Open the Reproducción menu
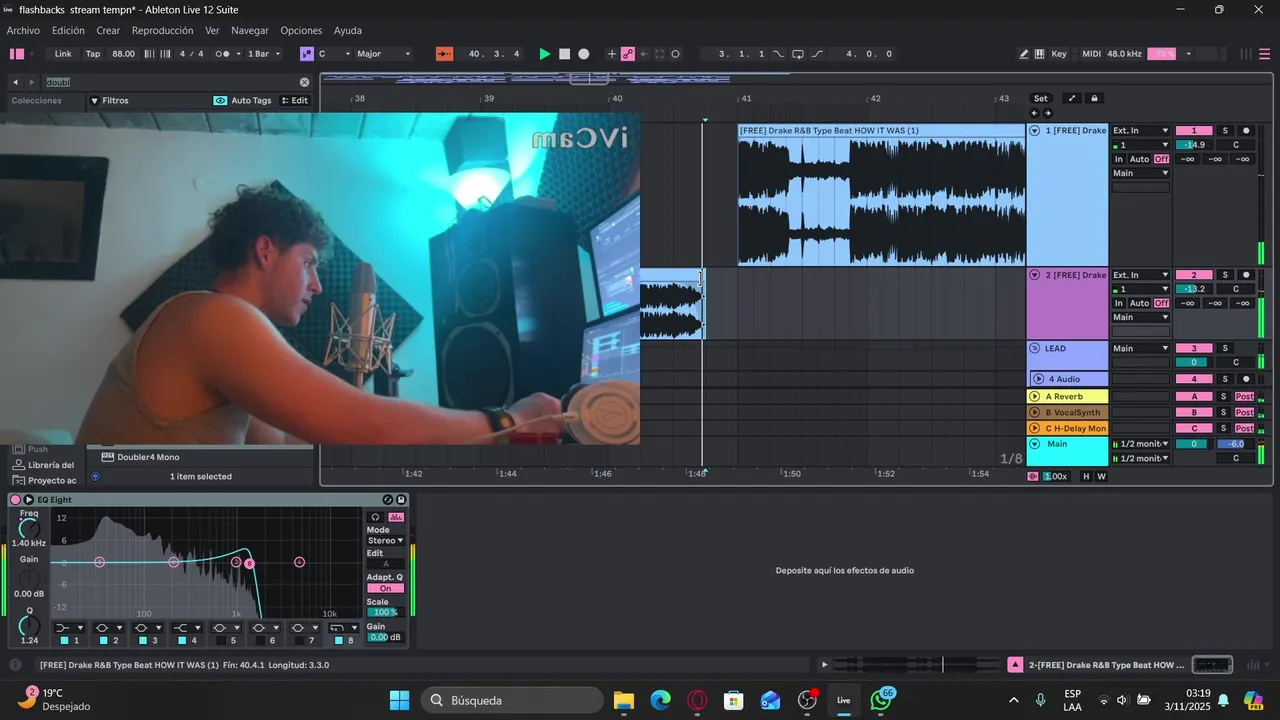 162,30
